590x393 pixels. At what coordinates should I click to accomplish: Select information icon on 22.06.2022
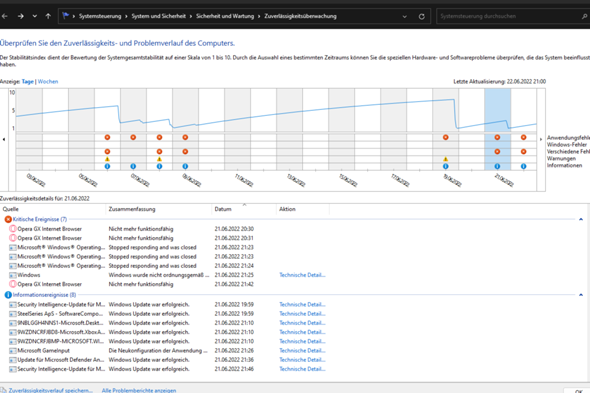click(523, 166)
